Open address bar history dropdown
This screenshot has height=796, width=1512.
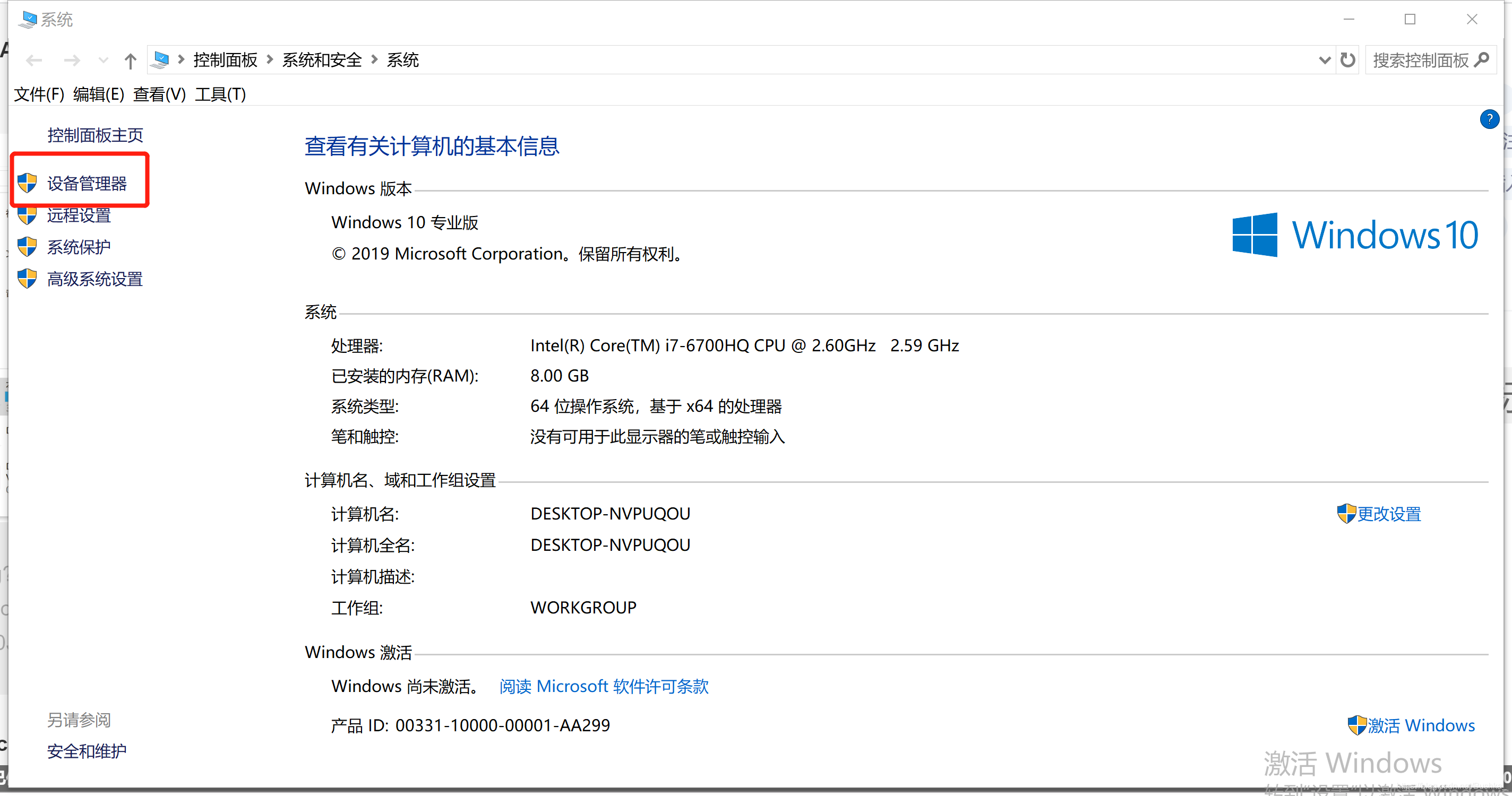tap(1324, 60)
